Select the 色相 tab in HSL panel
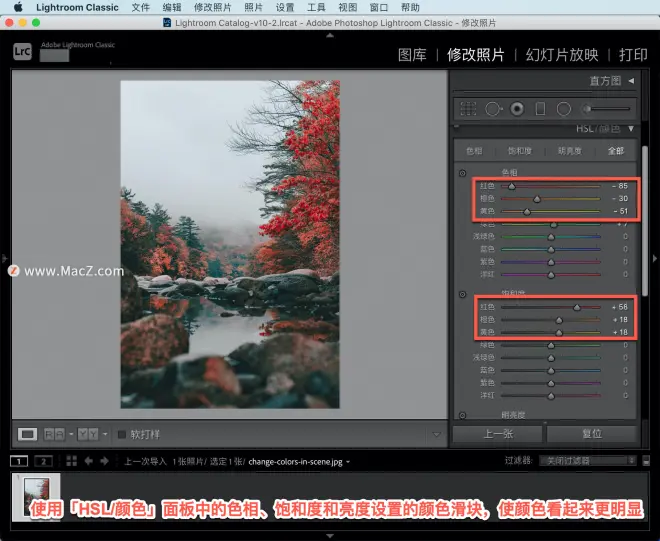Viewport: 660px width, 541px height. [x=474, y=151]
